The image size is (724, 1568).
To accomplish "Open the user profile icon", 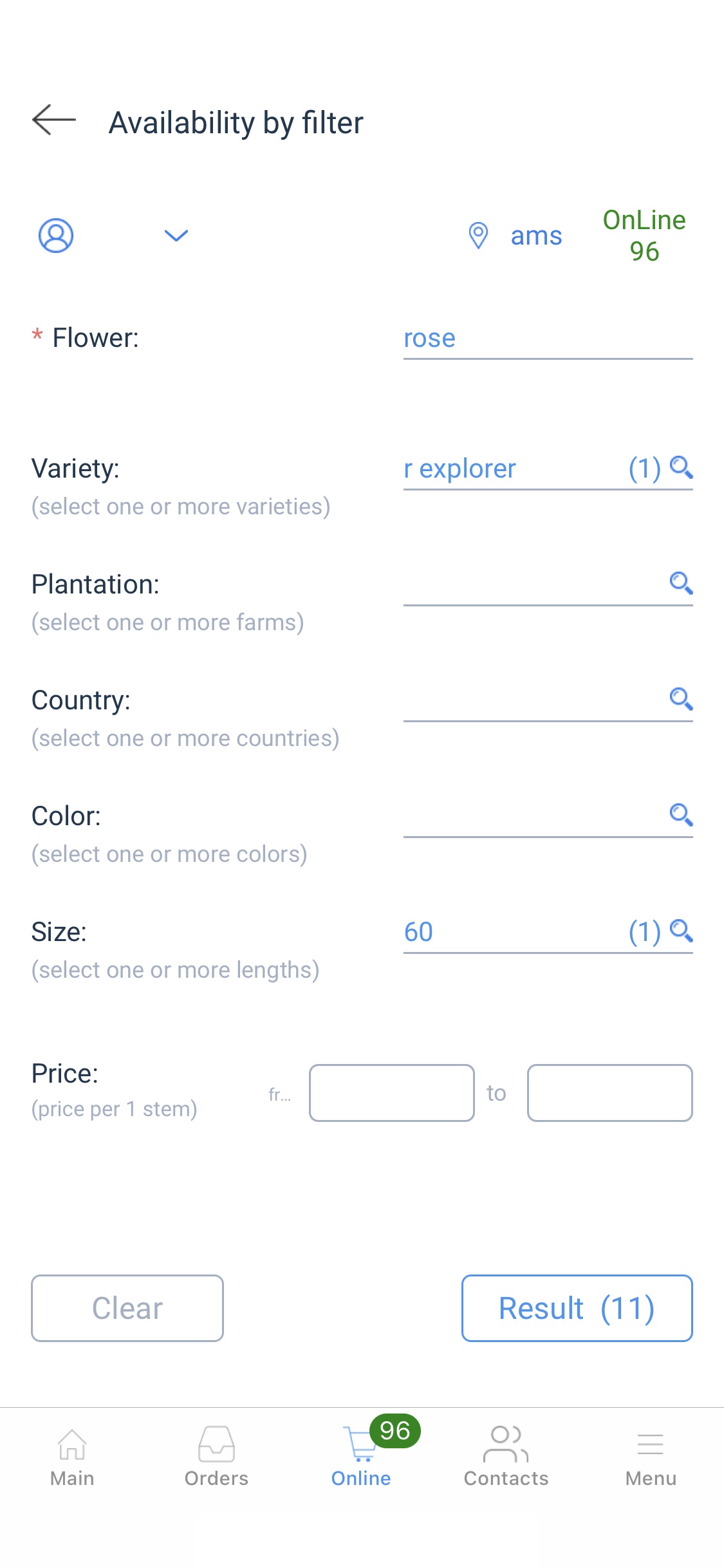I will tap(56, 236).
